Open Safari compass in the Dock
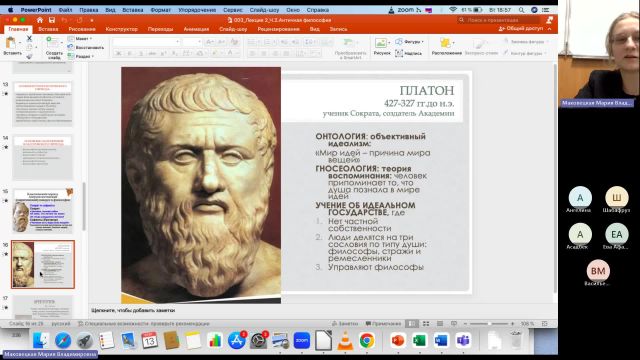Image resolution: width=640 pixels, height=360 pixels. (x=63, y=340)
